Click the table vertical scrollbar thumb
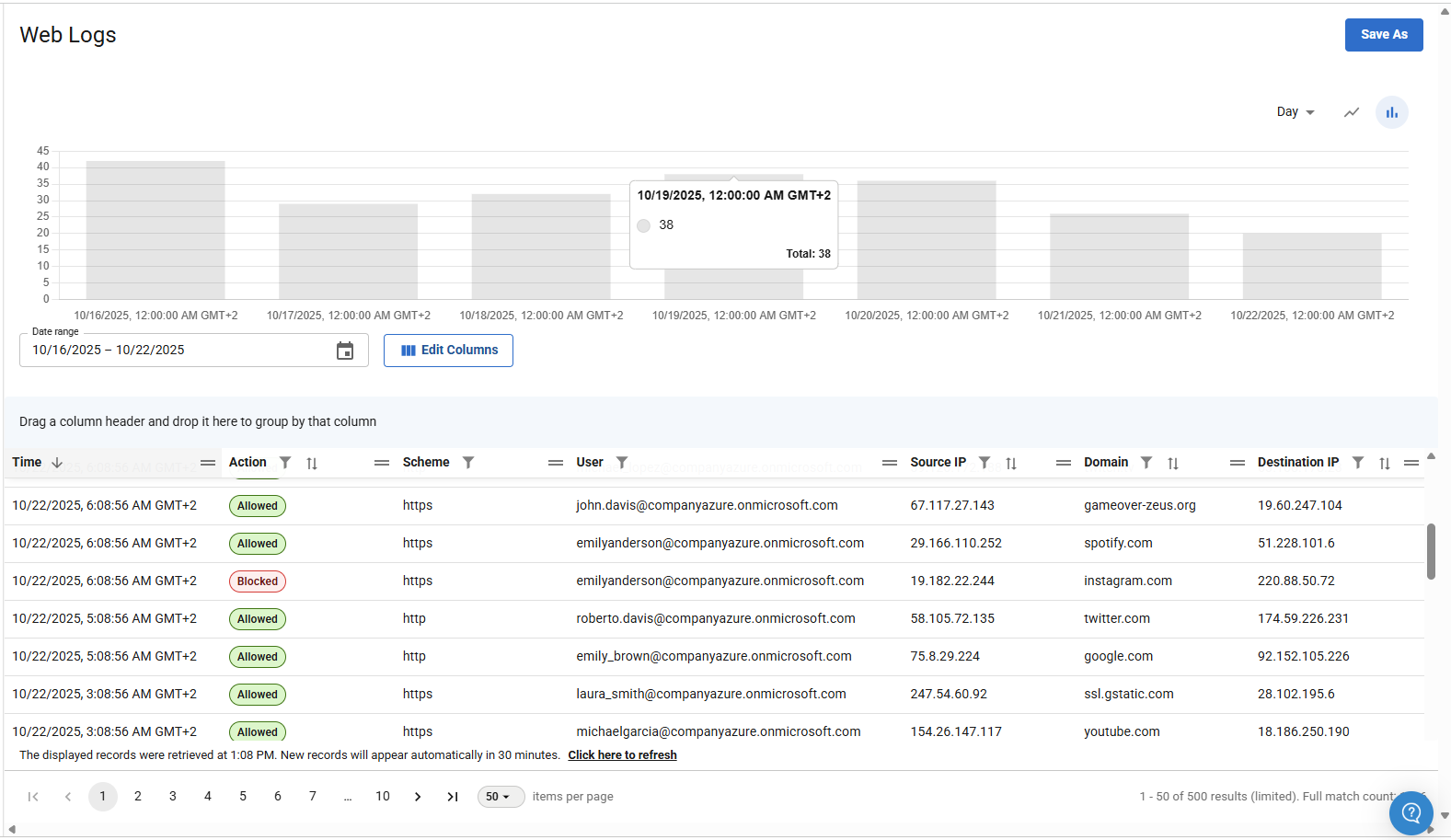This screenshot has width=1451, height=840. coord(1431,551)
